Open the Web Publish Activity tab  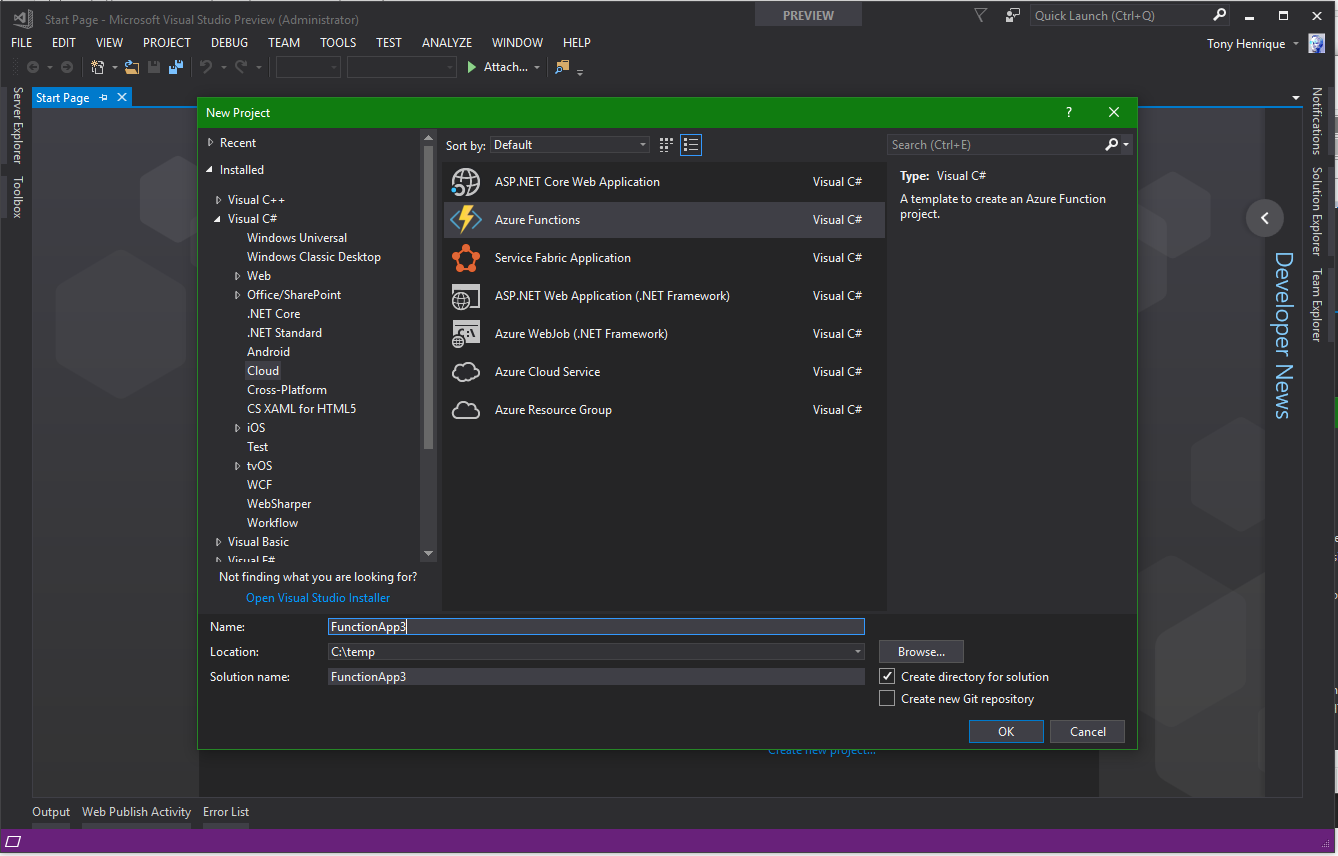(136, 812)
